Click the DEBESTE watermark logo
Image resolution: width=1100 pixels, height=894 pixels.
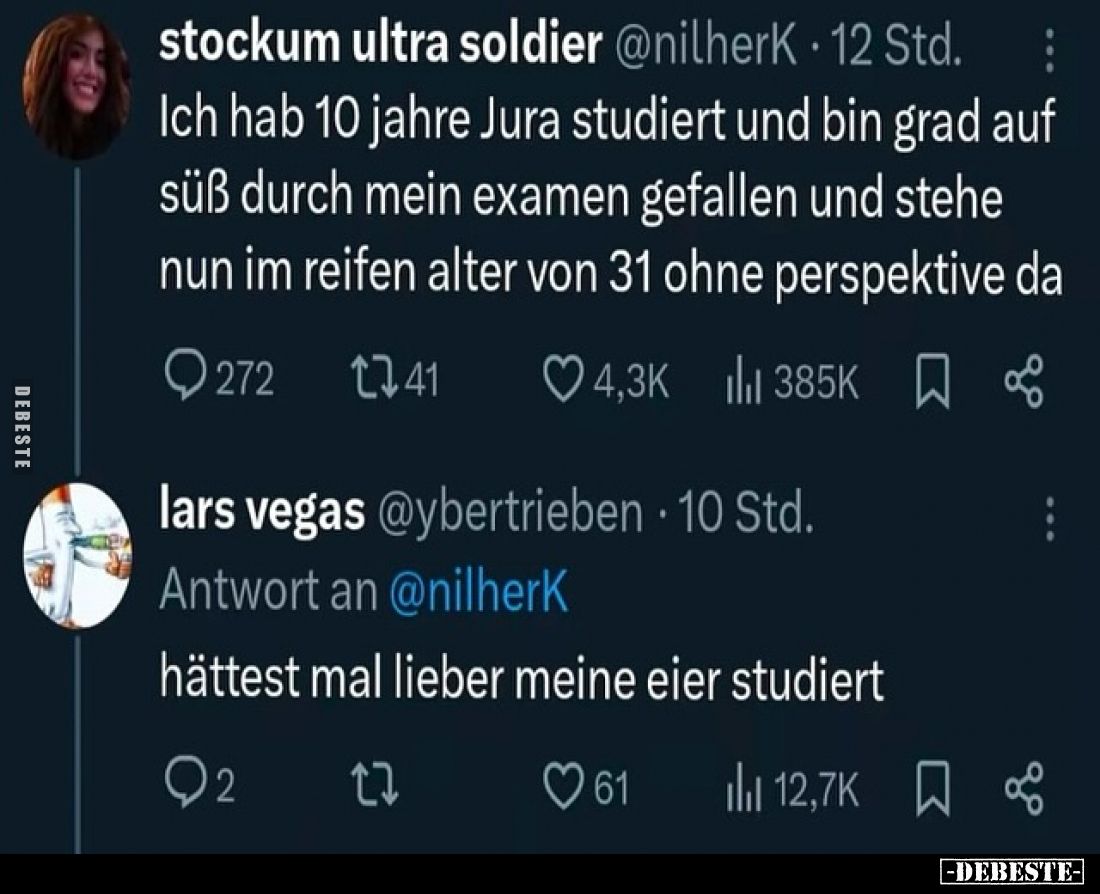coord(1010,872)
